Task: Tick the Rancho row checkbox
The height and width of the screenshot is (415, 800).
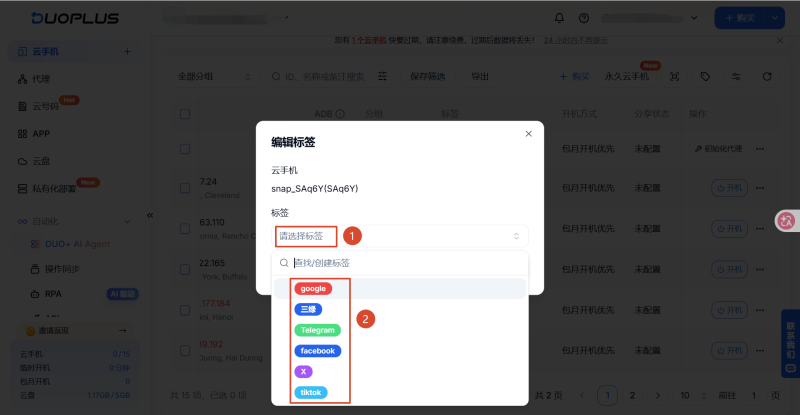Action: [x=185, y=229]
